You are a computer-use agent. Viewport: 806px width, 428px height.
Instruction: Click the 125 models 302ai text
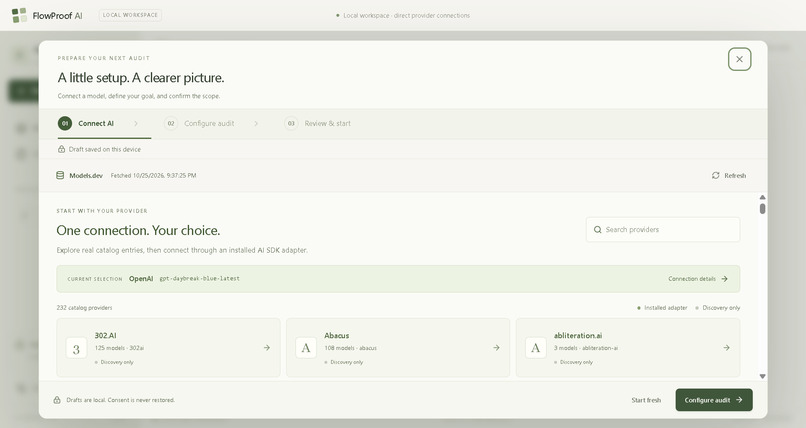[119, 348]
